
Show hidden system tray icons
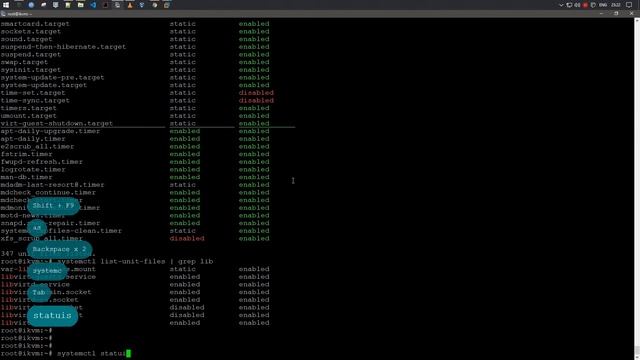click(x=561, y=5)
